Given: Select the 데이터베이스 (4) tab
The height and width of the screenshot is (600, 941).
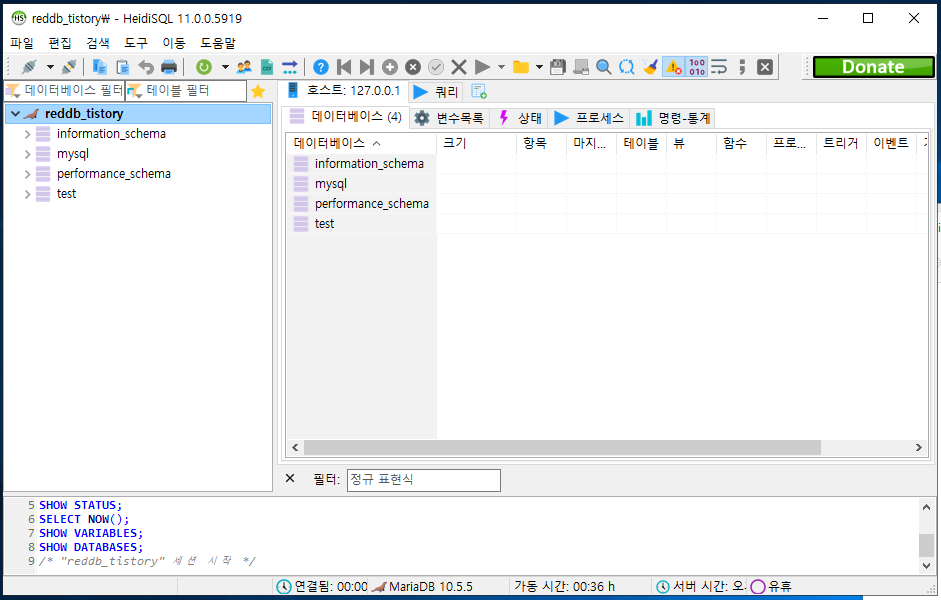Looking at the screenshot, I should 346,116.
